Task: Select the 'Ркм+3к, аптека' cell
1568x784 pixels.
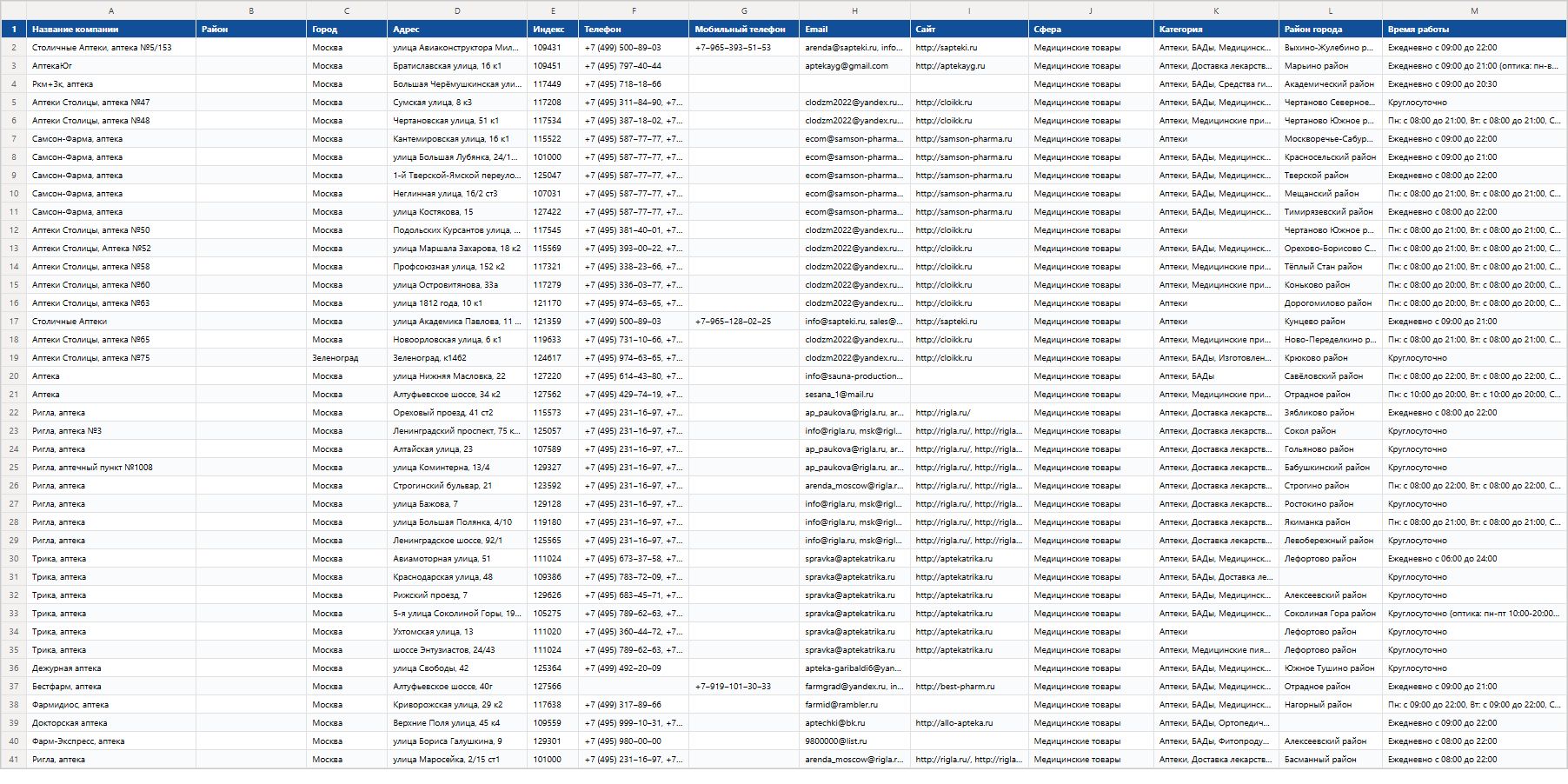Action: click(x=111, y=84)
